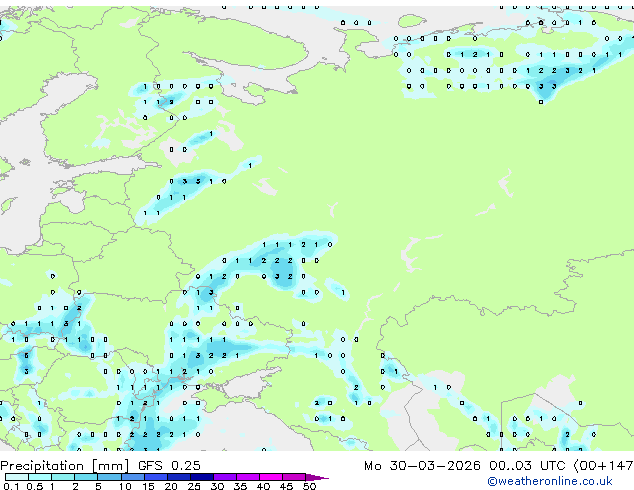Image resolution: width=634 pixels, height=490 pixels.
Task: Click the 'Mo 30-03-2026' date text
Action: pos(422,466)
